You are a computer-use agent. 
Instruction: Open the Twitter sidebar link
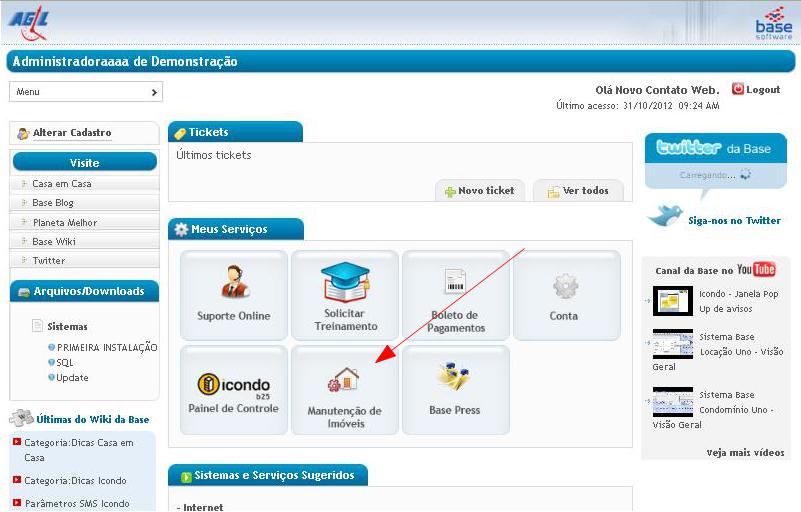click(x=49, y=261)
